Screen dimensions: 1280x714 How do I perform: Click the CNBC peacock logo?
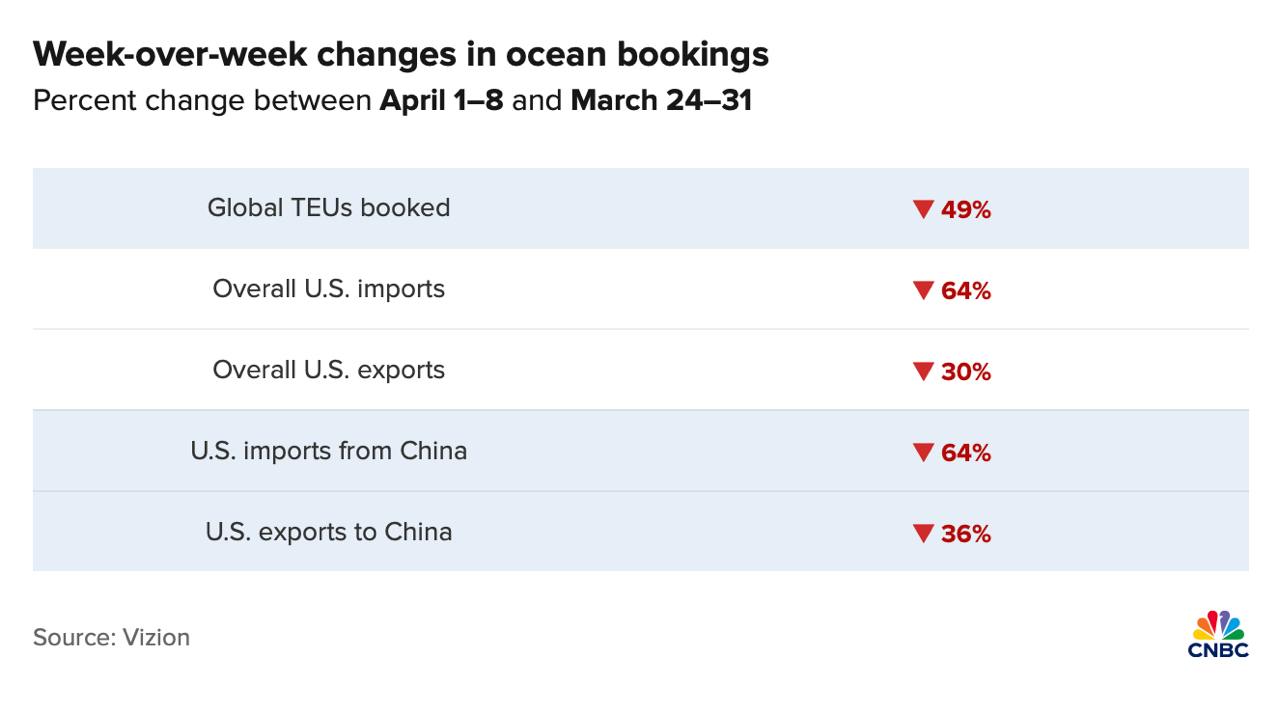(1218, 634)
